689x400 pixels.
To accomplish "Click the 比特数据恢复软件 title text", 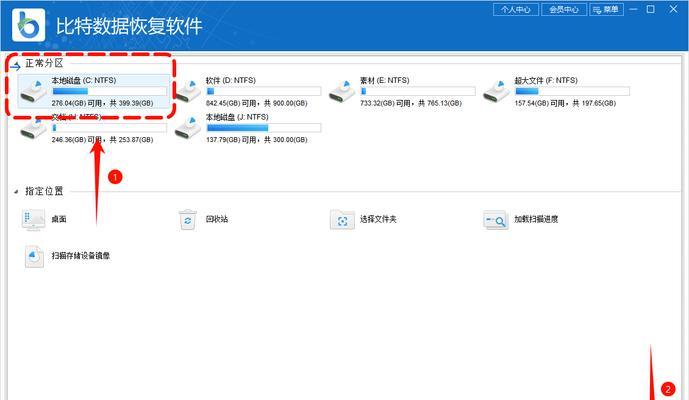I will (x=129, y=26).
